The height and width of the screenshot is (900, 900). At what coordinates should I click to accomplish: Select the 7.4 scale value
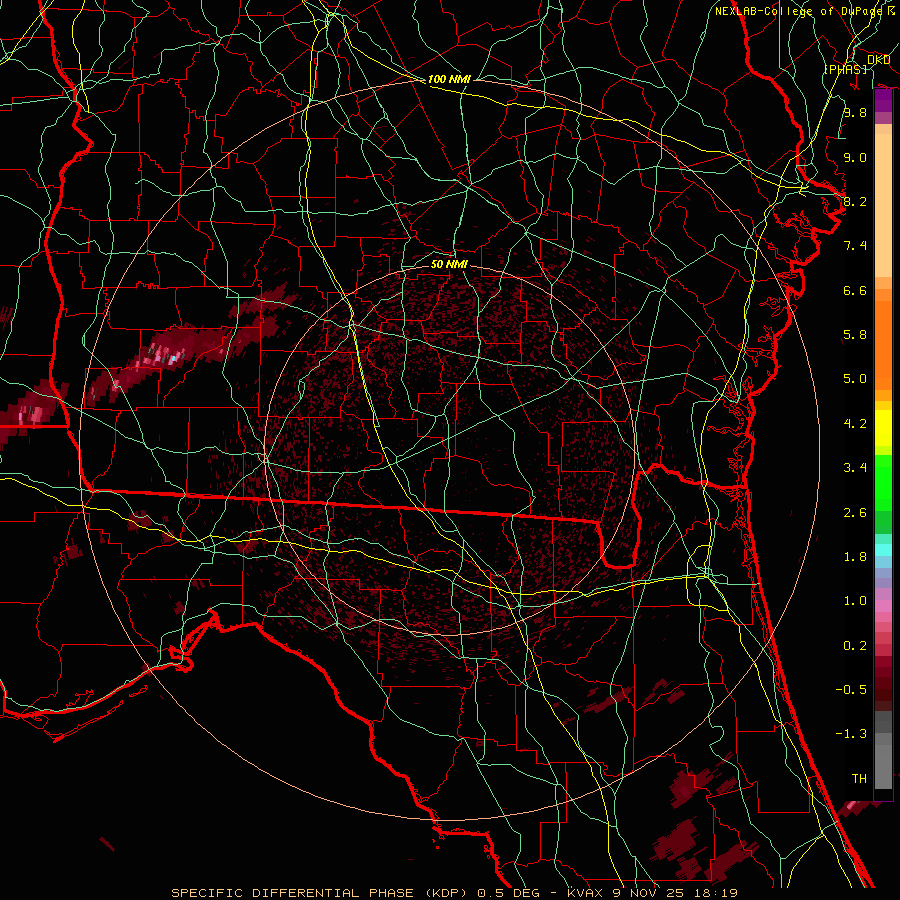(855, 246)
